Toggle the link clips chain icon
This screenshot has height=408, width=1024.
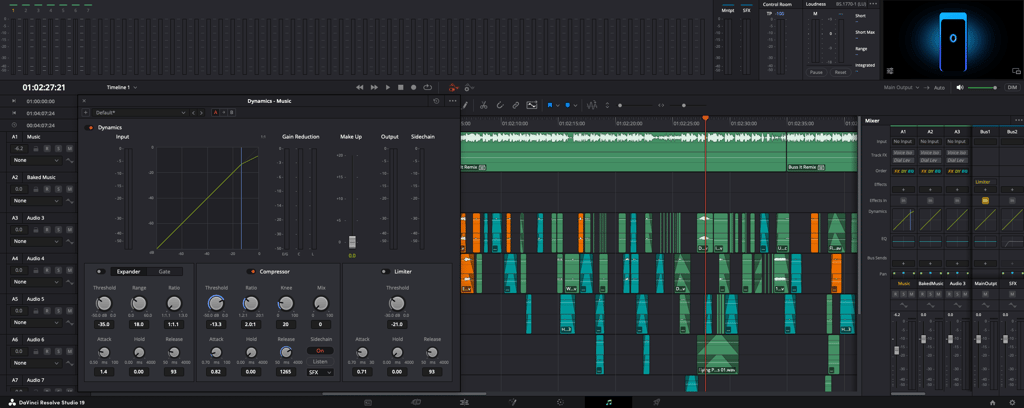[x=516, y=105]
